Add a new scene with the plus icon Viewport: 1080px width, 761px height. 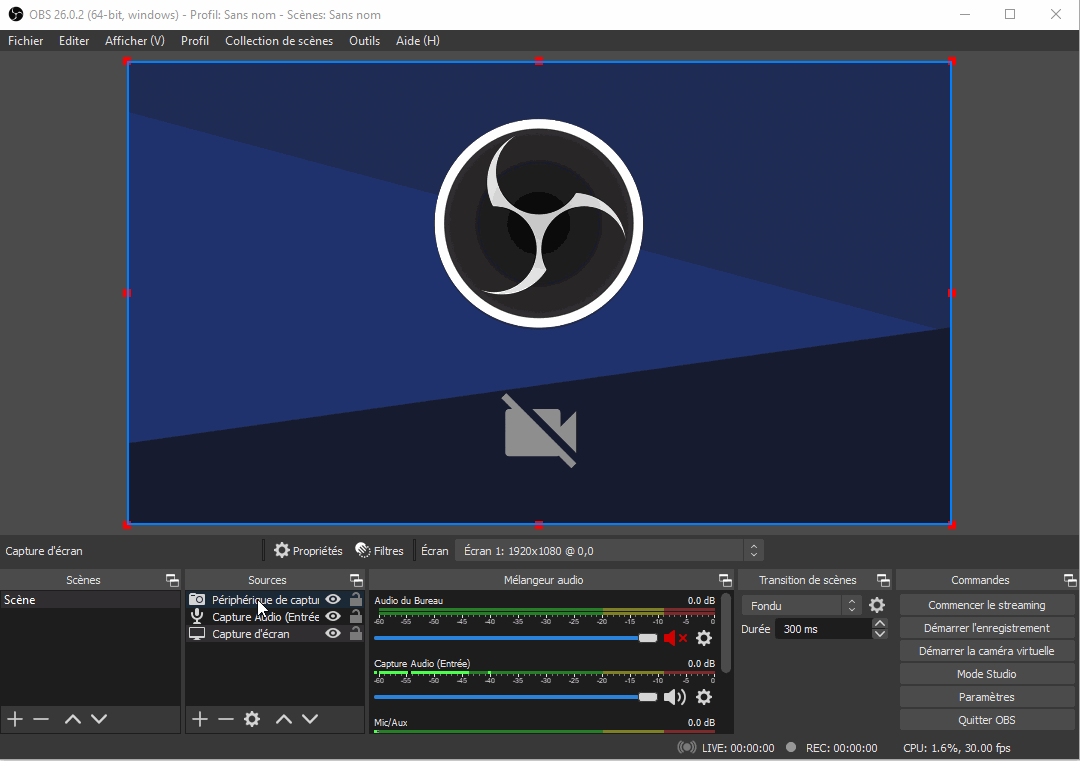[15, 719]
